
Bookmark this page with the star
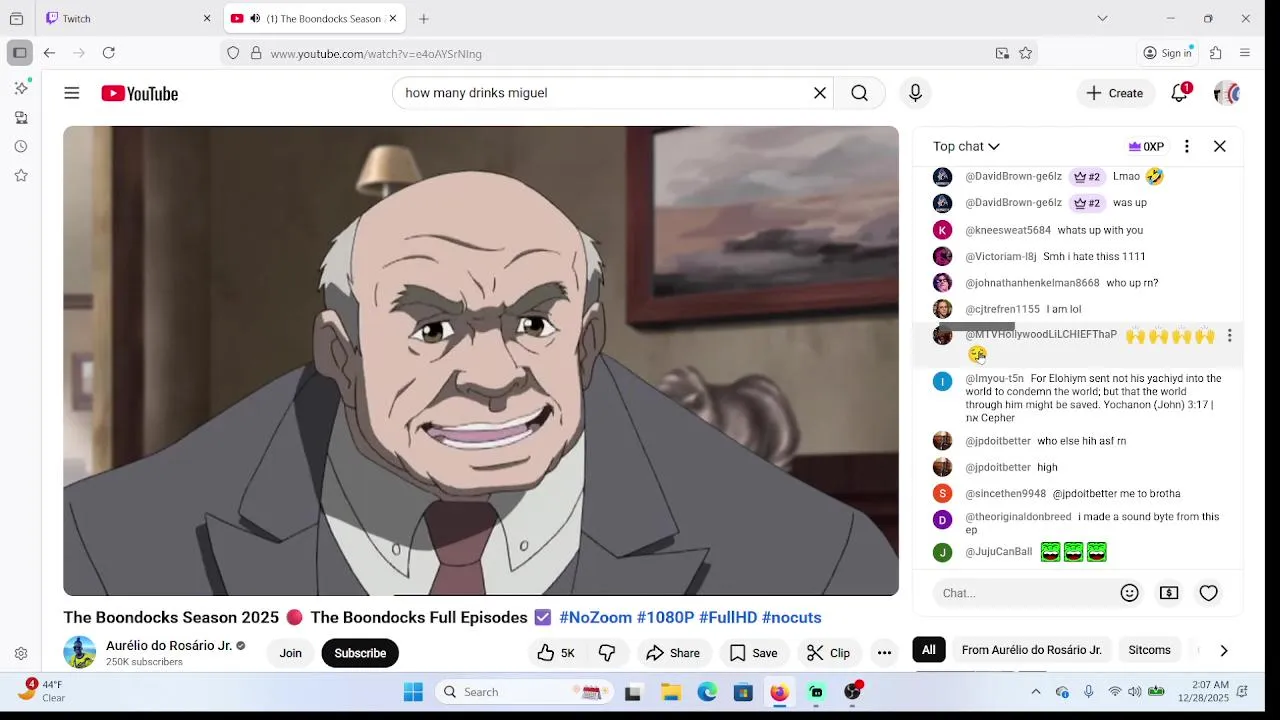[x=1025, y=53]
